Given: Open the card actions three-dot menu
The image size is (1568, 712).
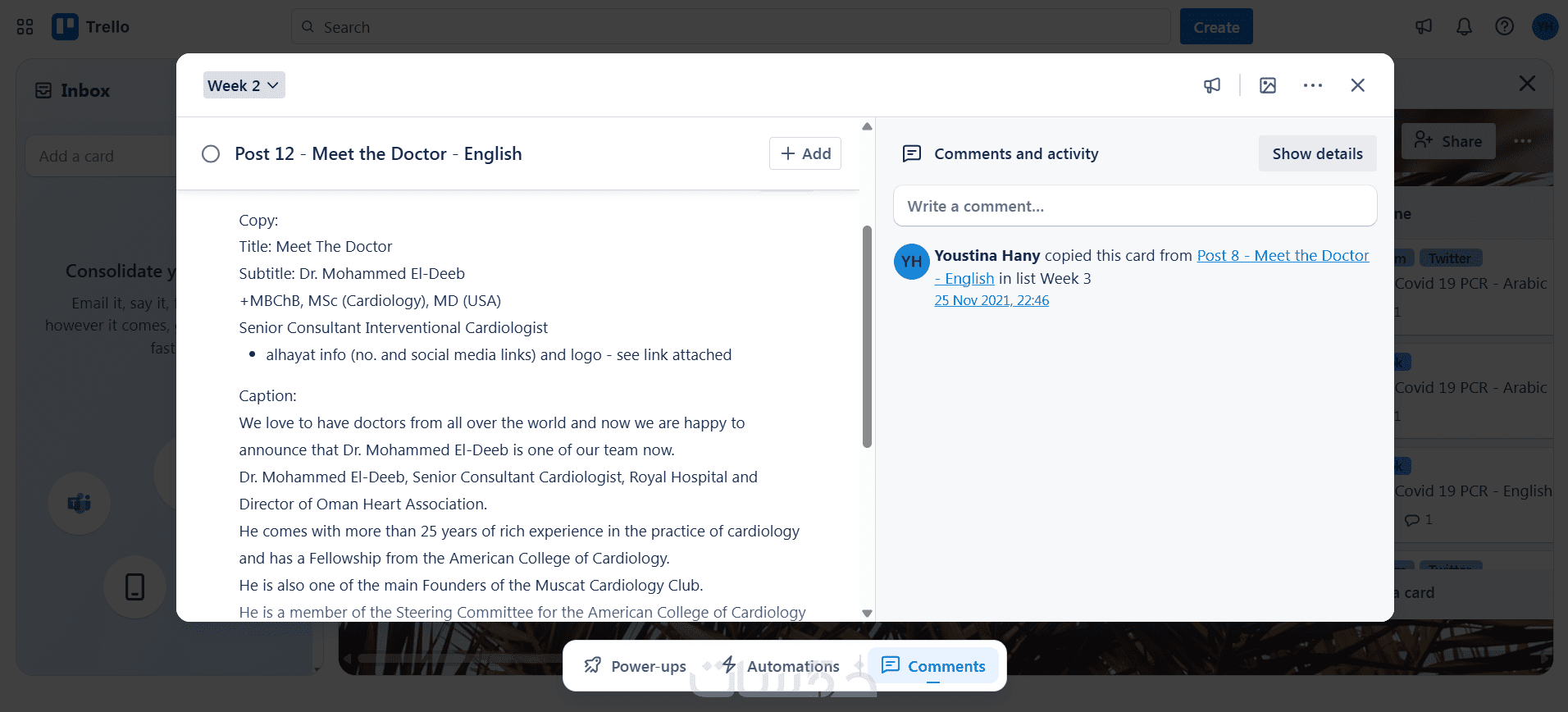Looking at the screenshot, I should pyautogui.click(x=1313, y=85).
